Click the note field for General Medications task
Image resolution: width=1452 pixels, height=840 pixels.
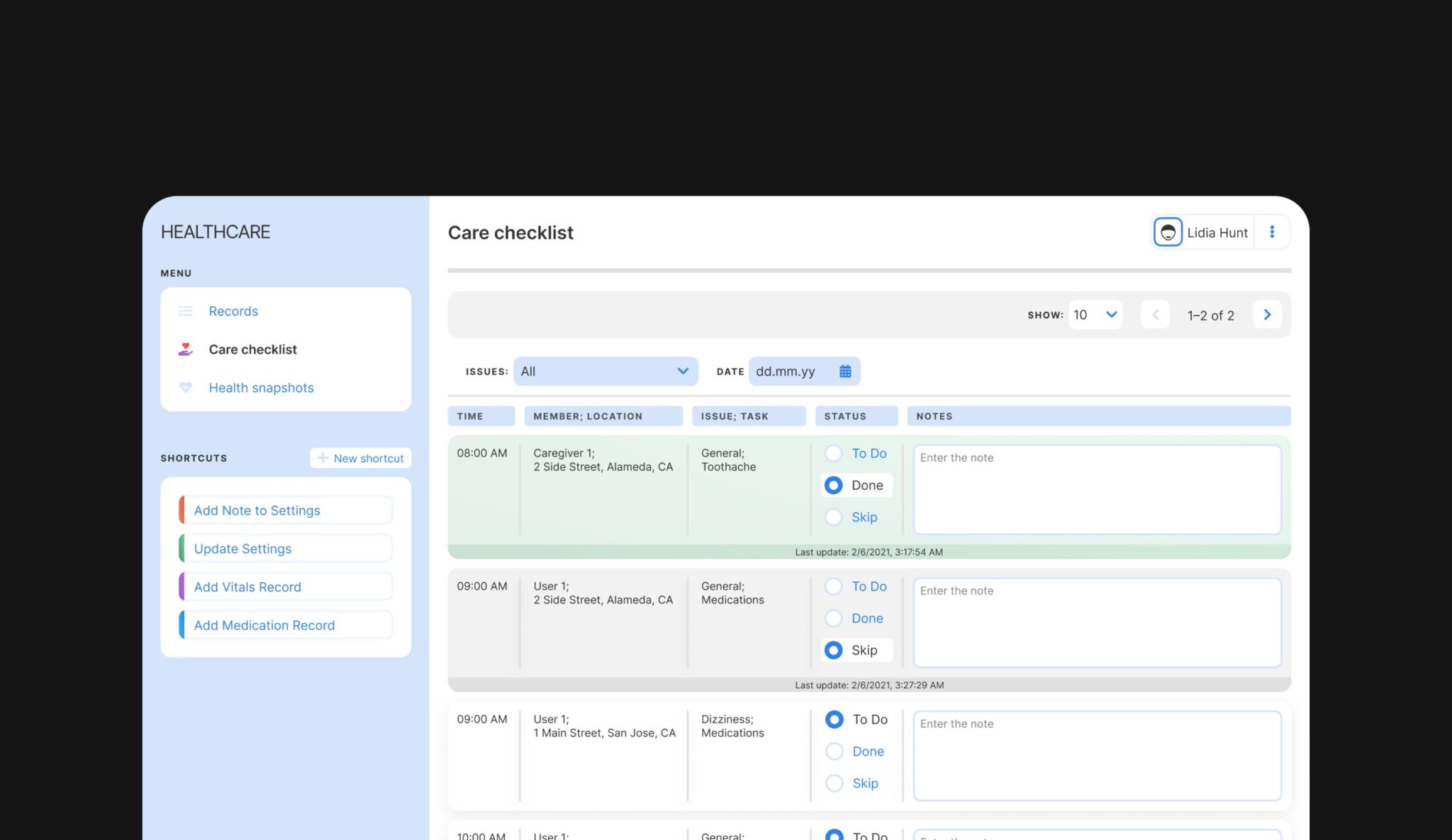[x=1097, y=623]
